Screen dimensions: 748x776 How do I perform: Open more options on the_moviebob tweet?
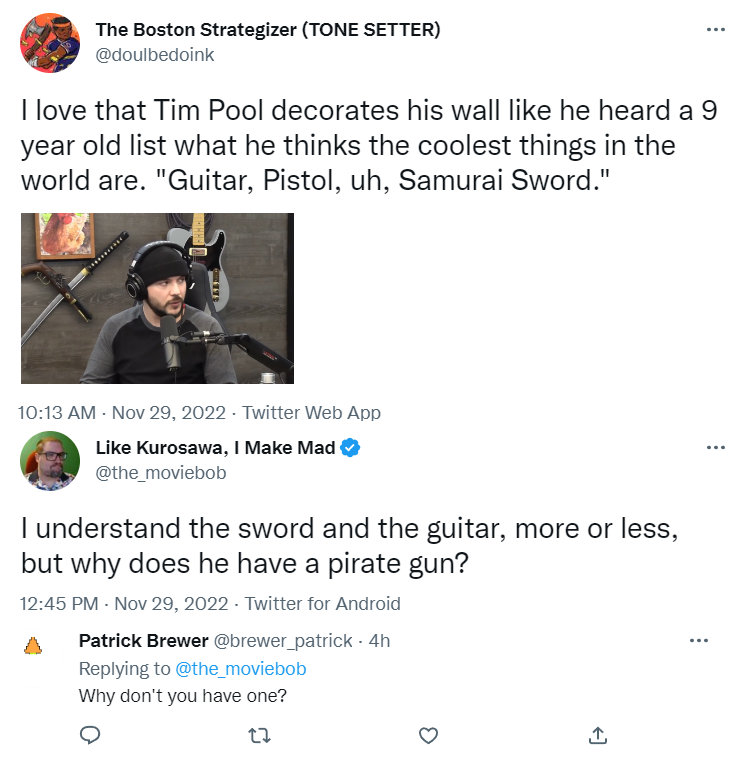(715, 447)
